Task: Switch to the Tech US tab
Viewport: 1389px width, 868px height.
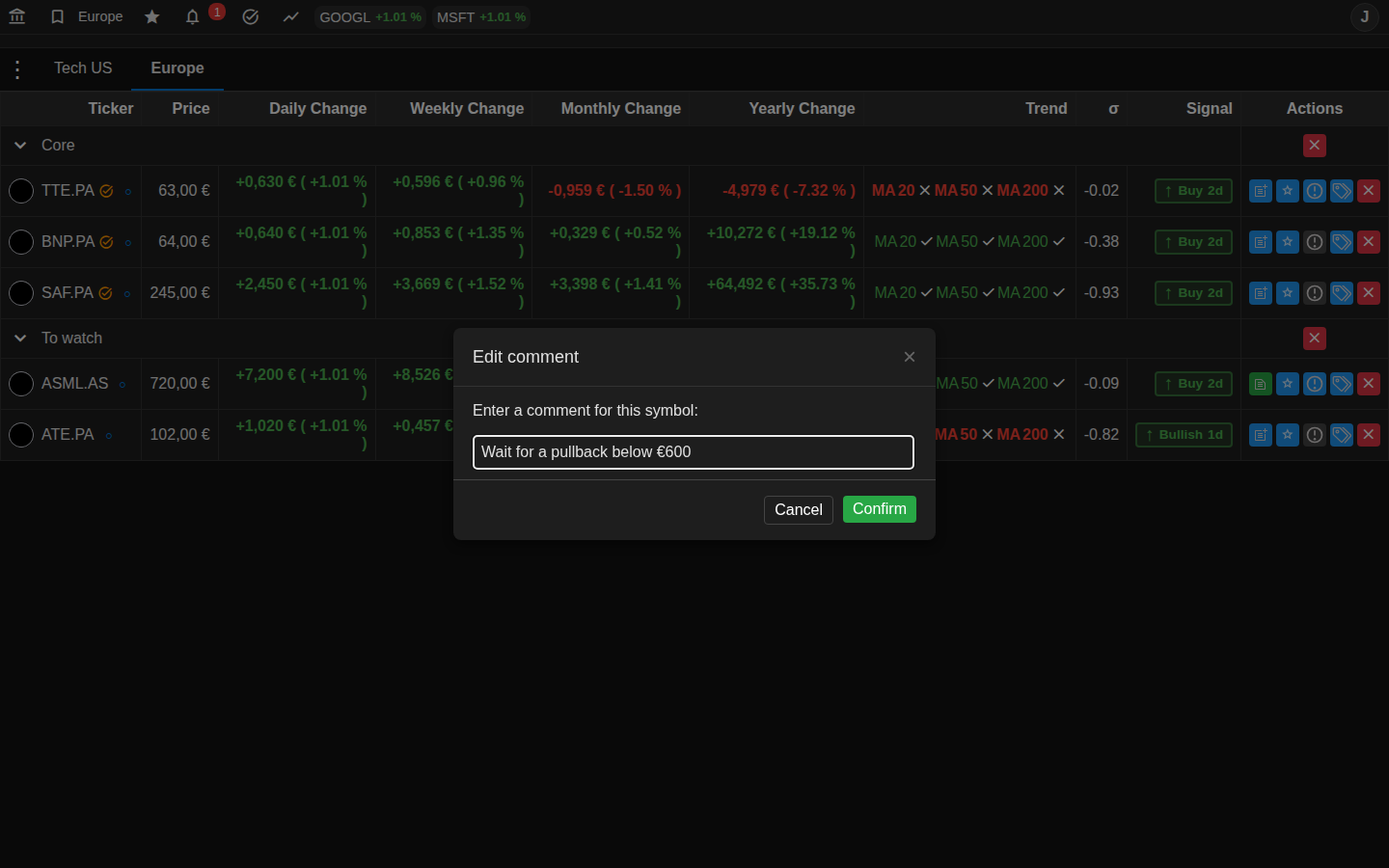Action: (83, 68)
